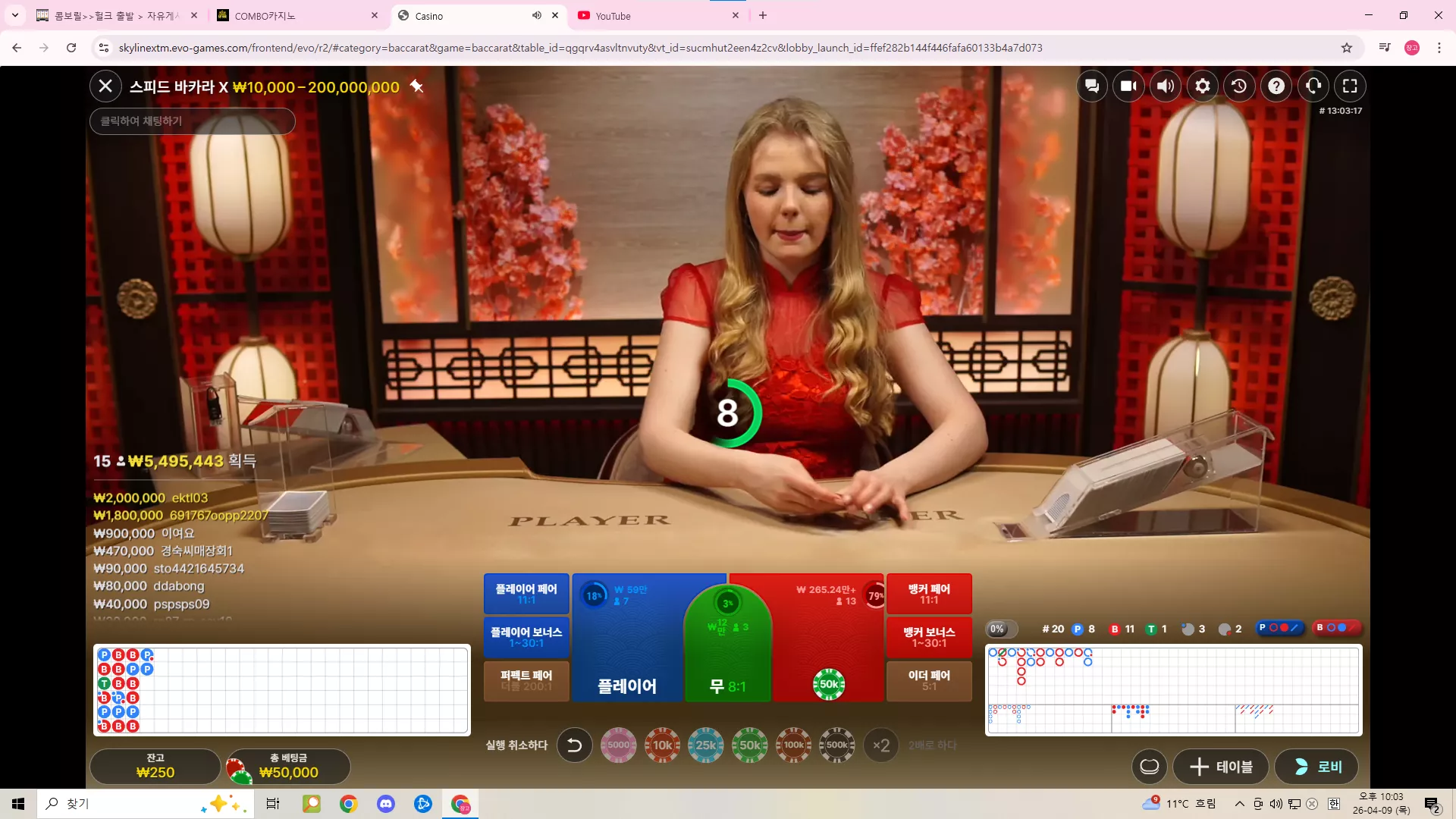This screenshot has height=819, width=1456.
Task: Expand the tab search dropdown
Action: pos(14,15)
